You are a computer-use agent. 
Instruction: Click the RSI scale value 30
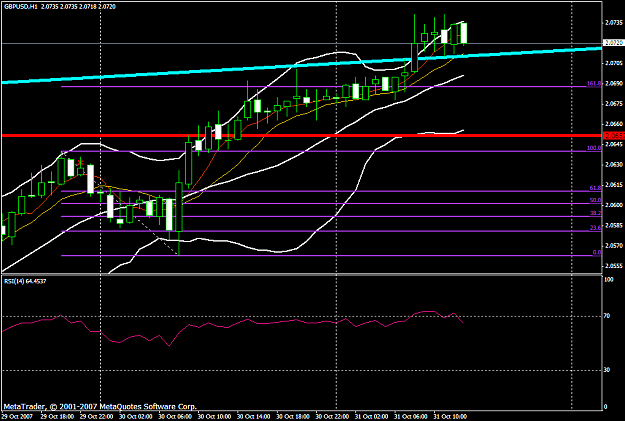pos(607,370)
